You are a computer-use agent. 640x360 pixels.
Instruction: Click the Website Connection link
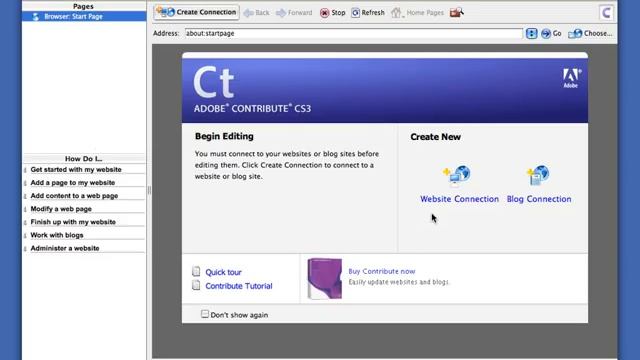(460, 199)
